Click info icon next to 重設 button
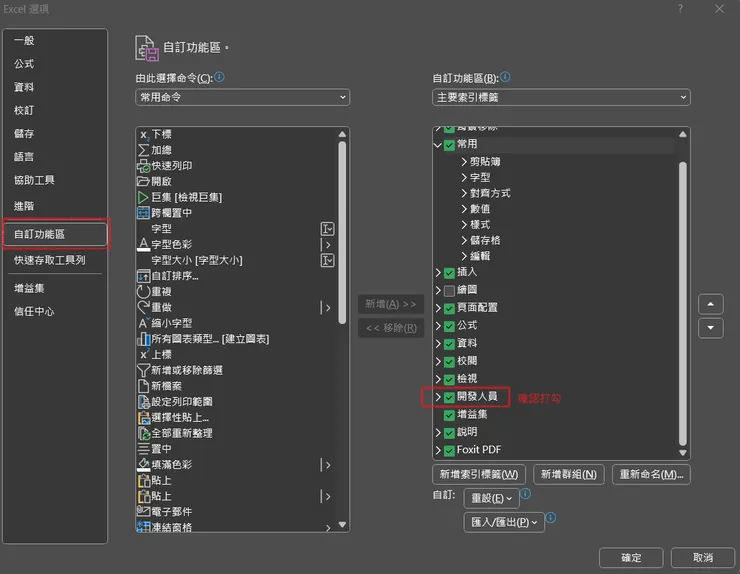This screenshot has width=740, height=574. click(x=525, y=494)
